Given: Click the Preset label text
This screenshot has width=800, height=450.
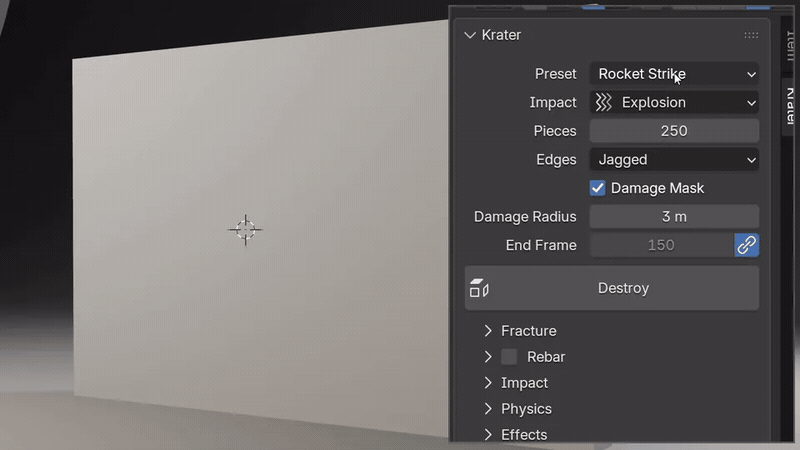Looking at the screenshot, I should tap(556, 74).
